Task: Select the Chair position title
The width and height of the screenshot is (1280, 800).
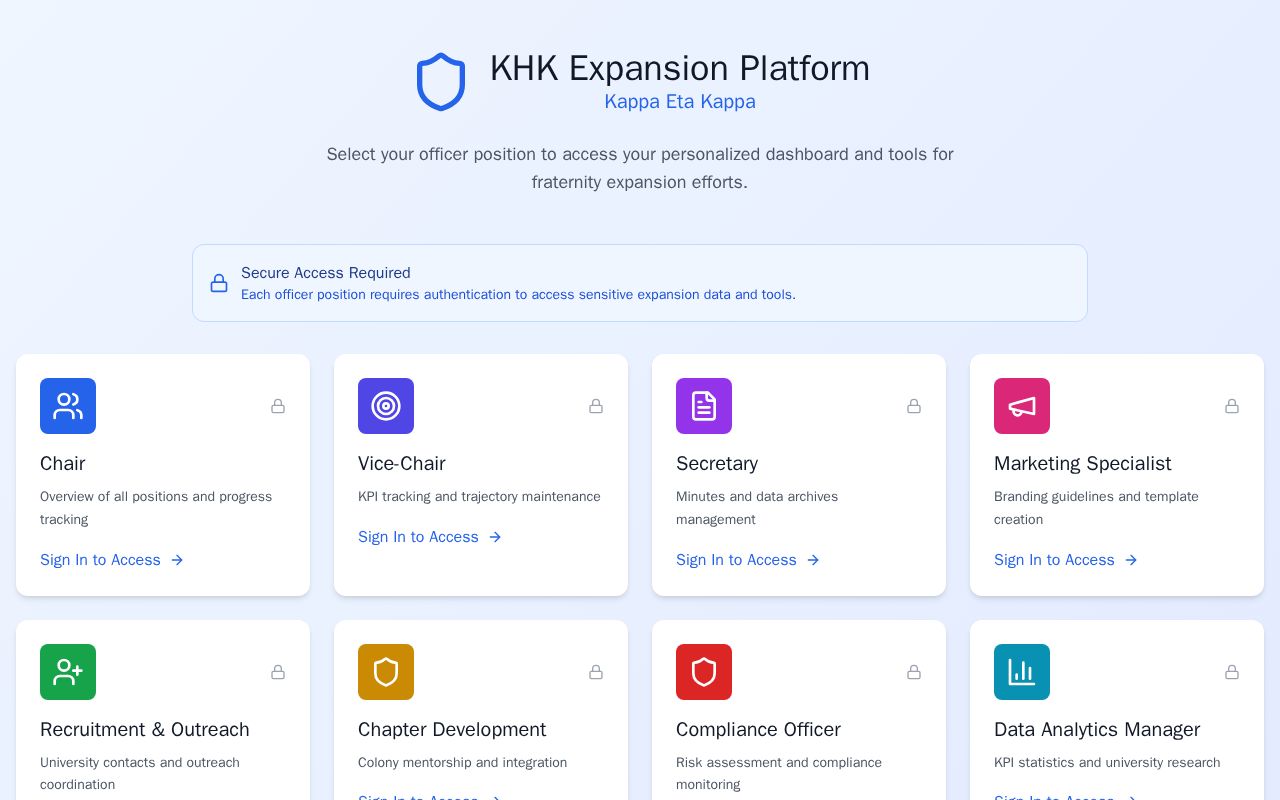Action: (x=63, y=463)
